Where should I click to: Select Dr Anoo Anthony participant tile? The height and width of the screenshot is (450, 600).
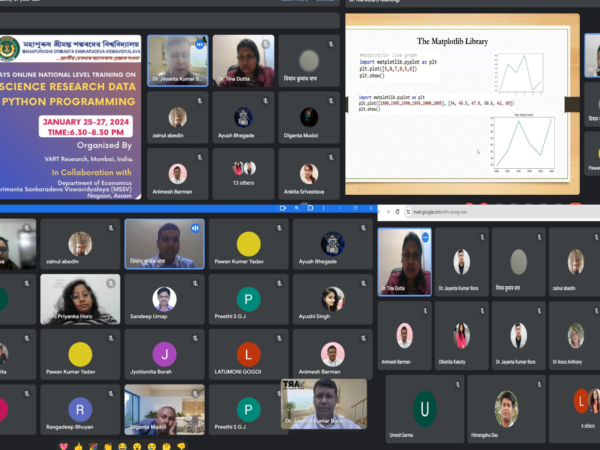tap(574, 336)
